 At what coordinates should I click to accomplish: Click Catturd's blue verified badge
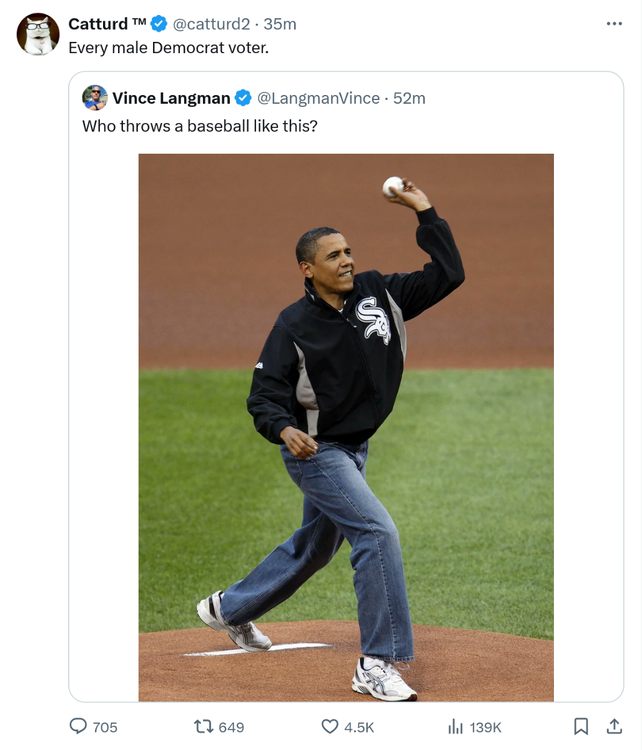[x=158, y=24]
